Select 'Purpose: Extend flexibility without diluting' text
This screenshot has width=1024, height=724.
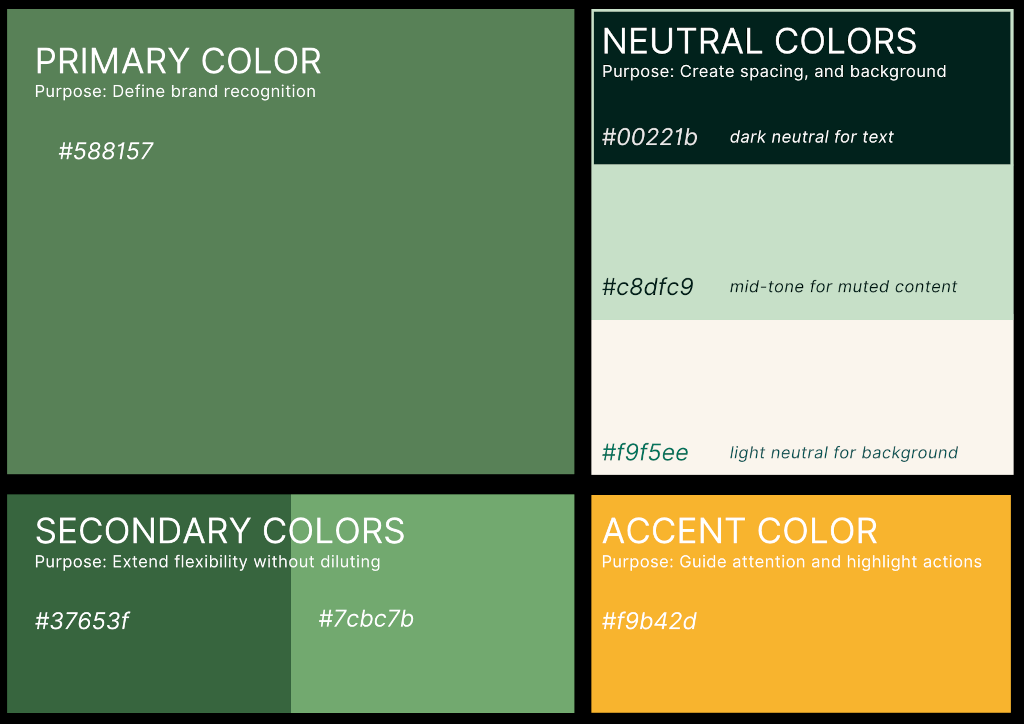(207, 562)
